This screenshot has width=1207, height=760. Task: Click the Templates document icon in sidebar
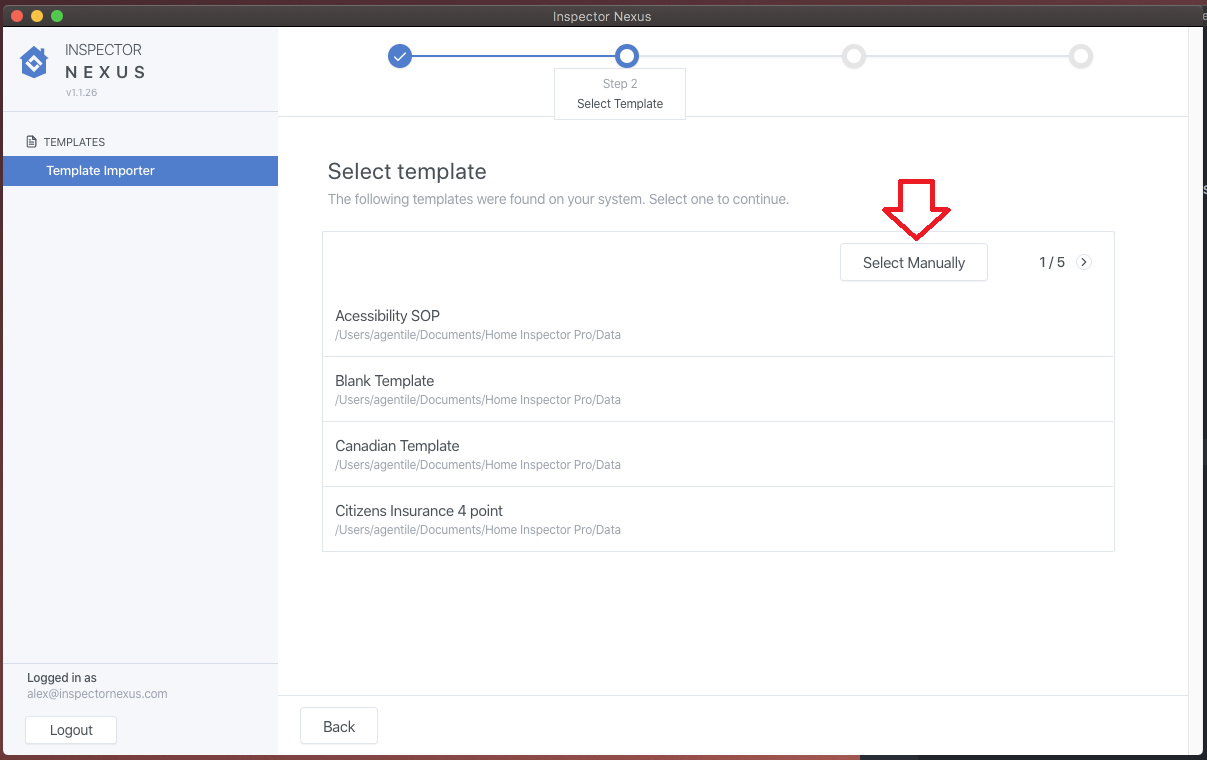pyautogui.click(x=32, y=142)
